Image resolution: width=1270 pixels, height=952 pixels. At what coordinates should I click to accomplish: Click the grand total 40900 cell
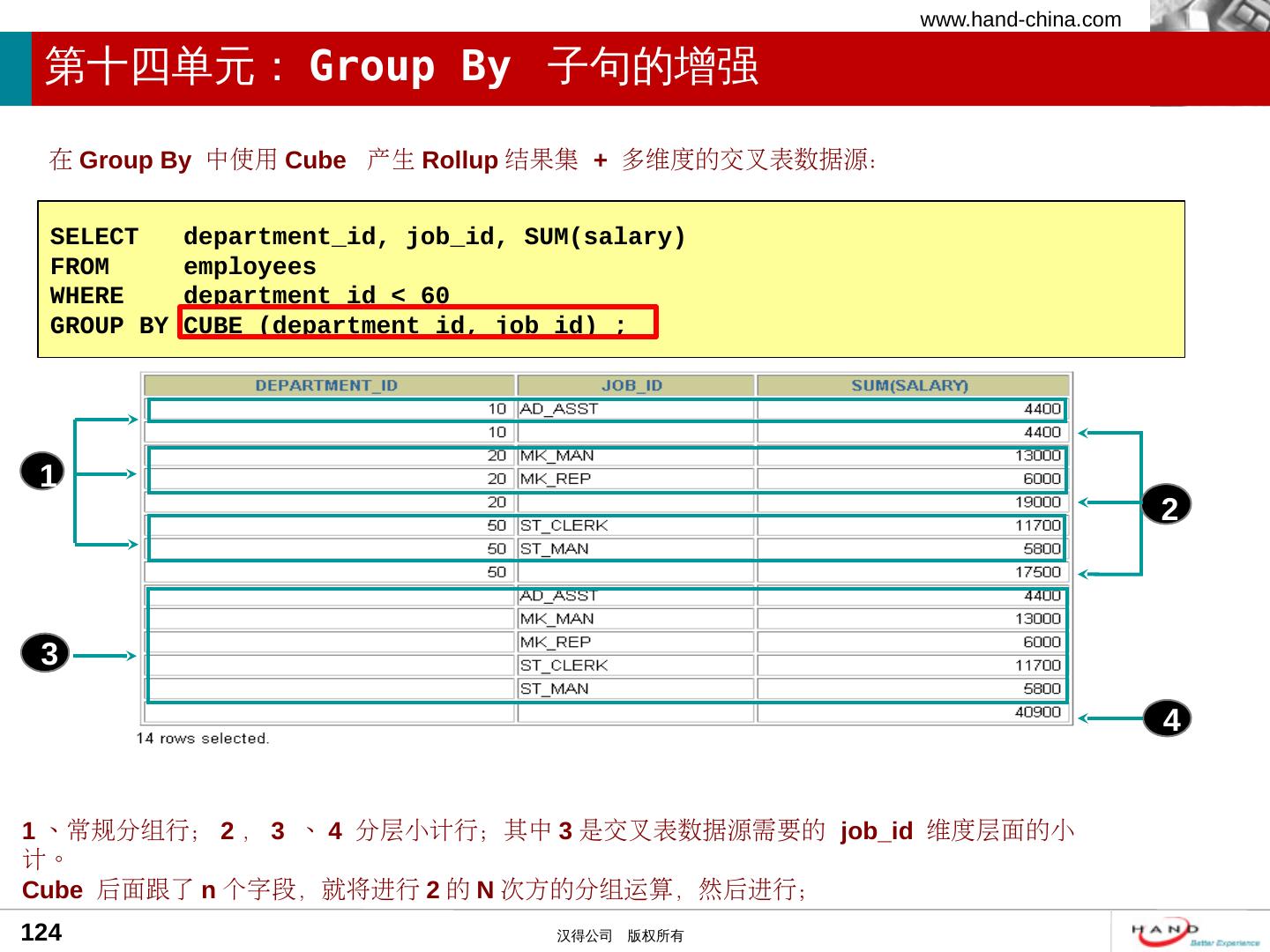tap(1037, 712)
